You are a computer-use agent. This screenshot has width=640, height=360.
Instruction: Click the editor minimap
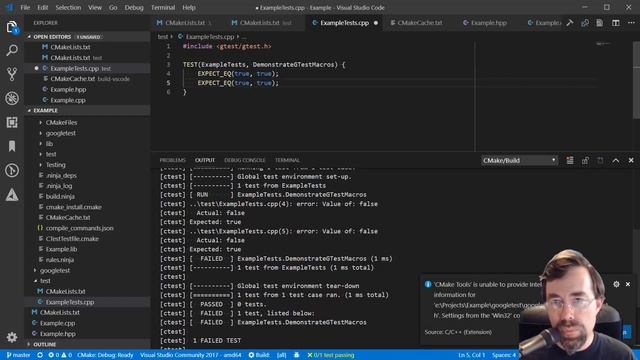point(603,43)
